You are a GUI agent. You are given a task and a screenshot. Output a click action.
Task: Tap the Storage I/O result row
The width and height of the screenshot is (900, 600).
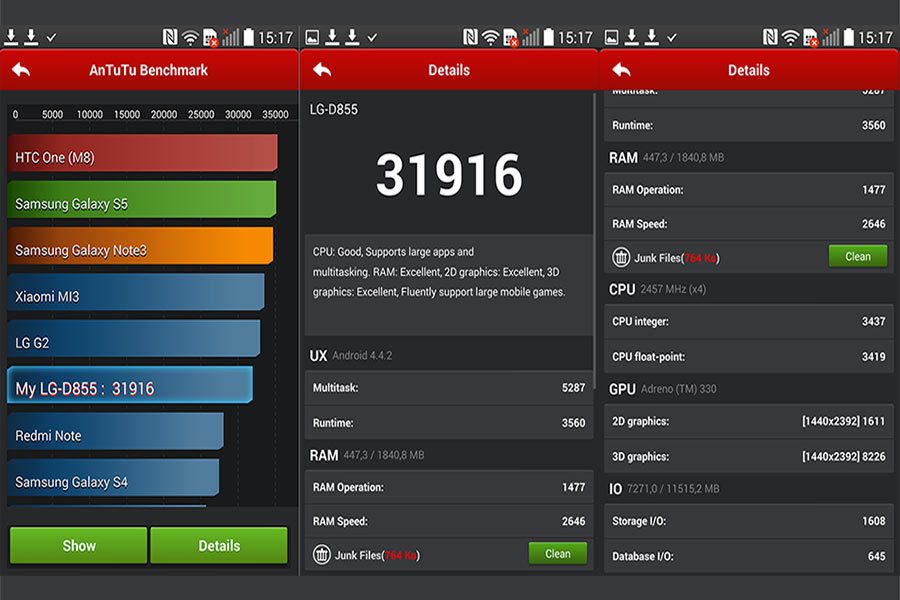tap(748, 521)
